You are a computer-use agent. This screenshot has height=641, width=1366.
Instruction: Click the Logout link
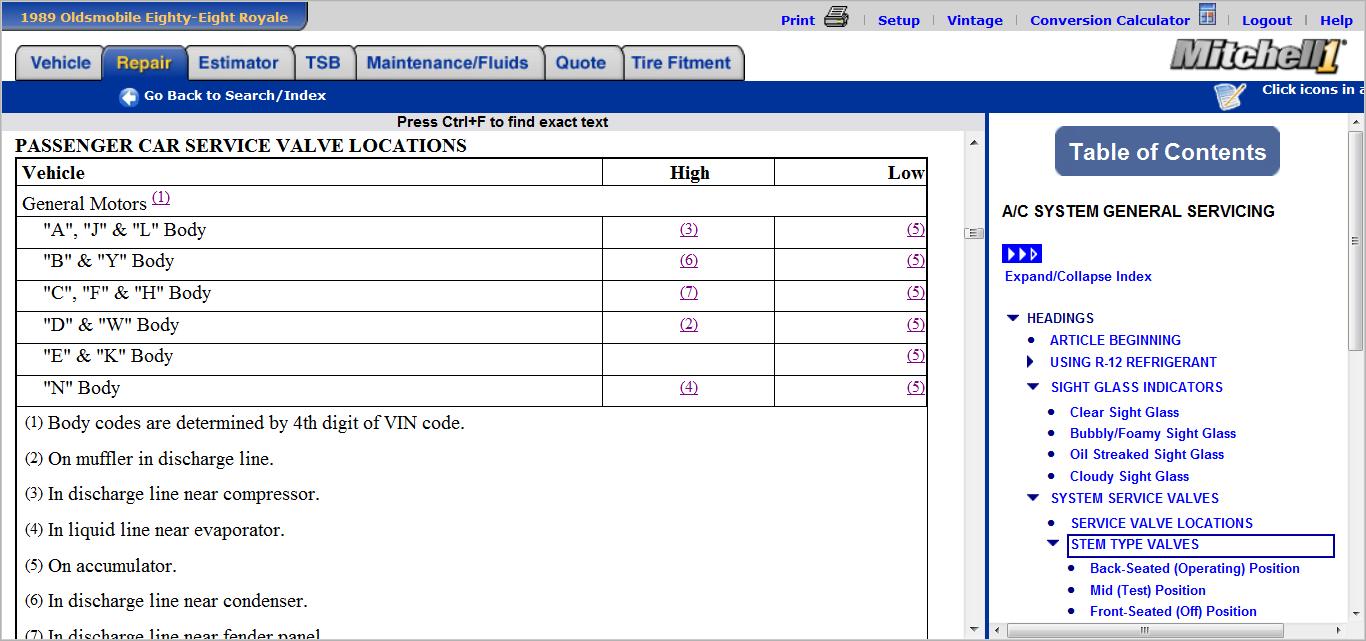click(x=1267, y=20)
